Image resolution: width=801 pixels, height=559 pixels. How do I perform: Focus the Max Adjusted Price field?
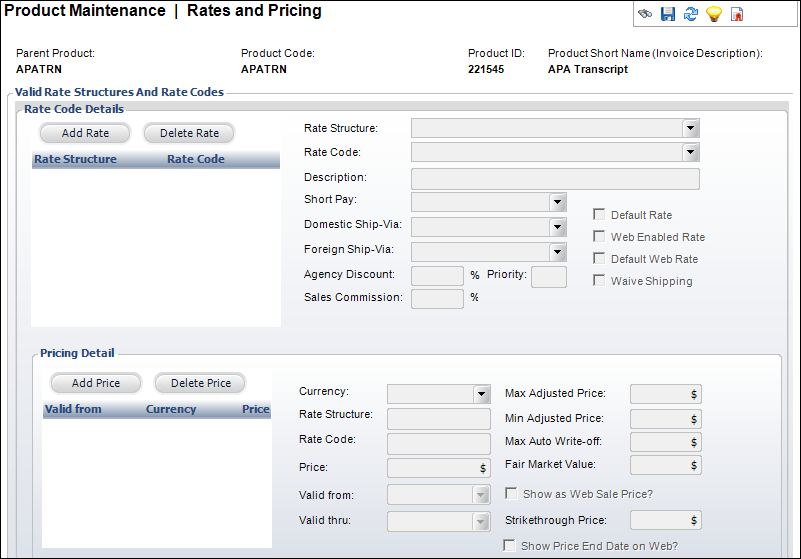[x=666, y=394]
